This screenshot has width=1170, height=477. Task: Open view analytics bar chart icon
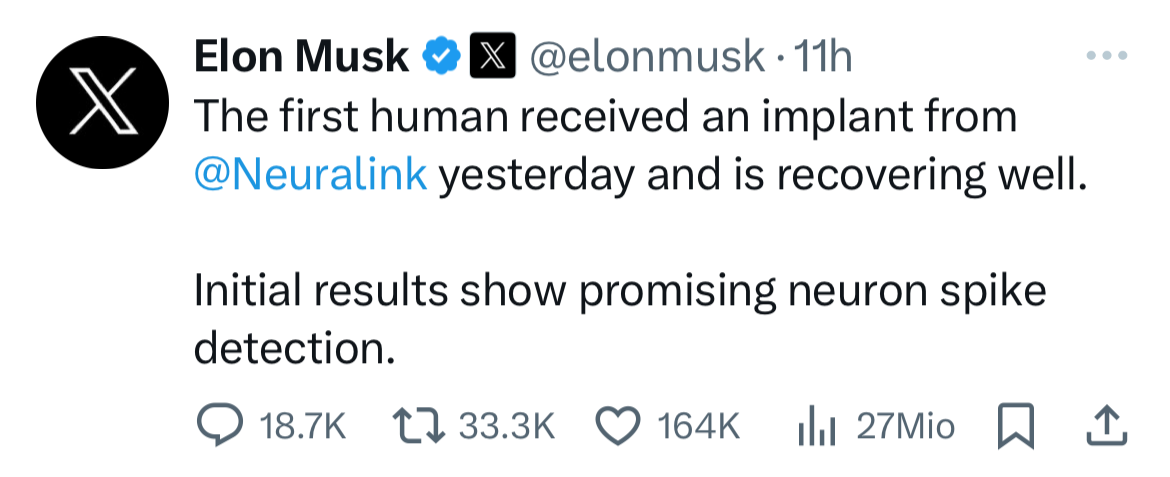coord(816,427)
